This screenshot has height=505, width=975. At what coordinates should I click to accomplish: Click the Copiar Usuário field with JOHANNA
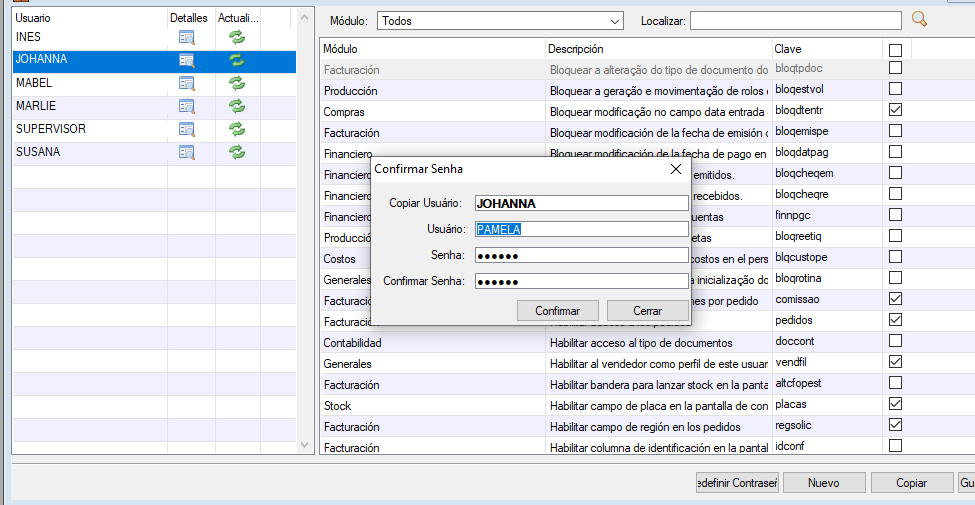581,203
